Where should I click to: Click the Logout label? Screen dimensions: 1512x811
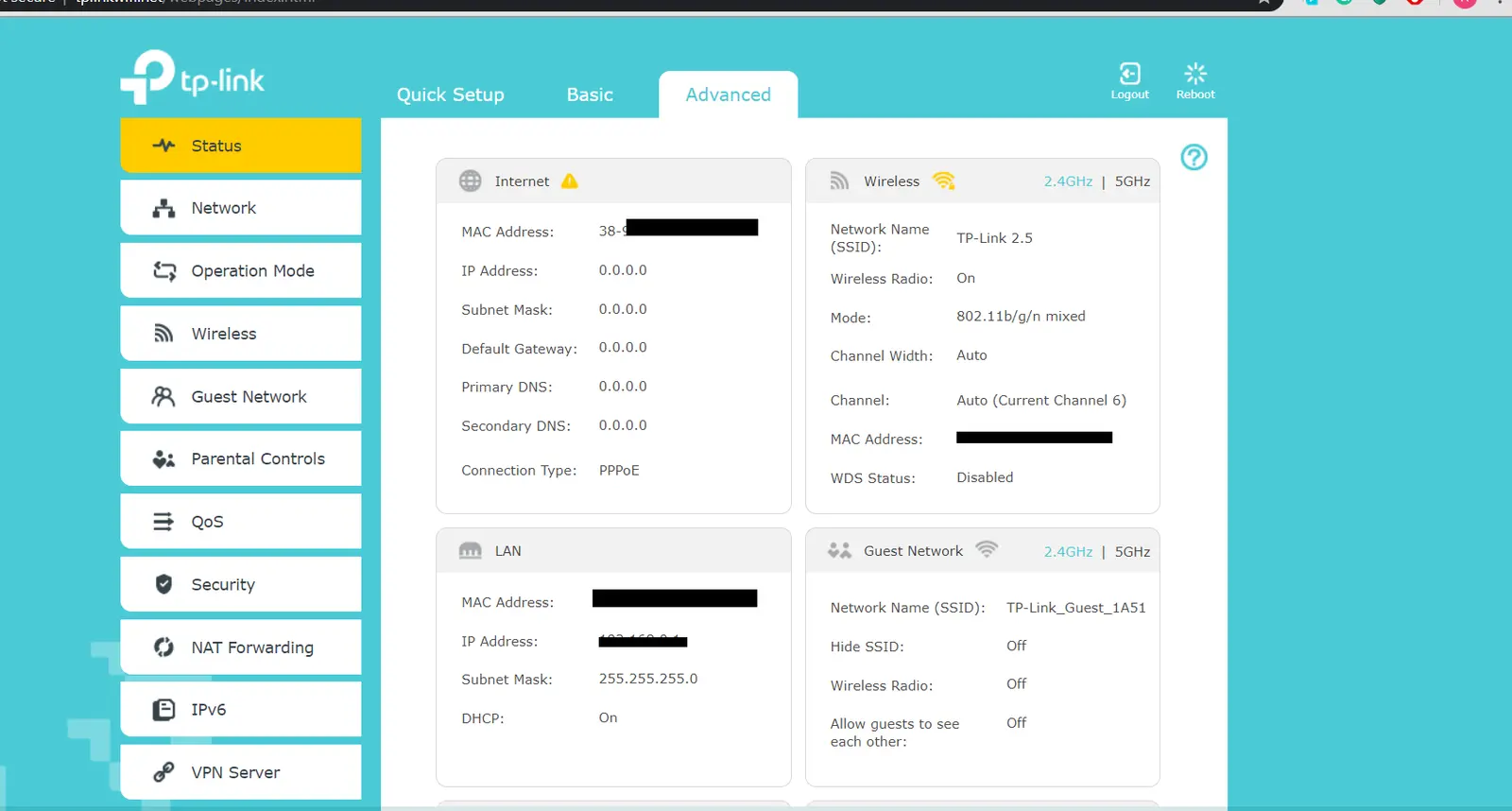1129,95
